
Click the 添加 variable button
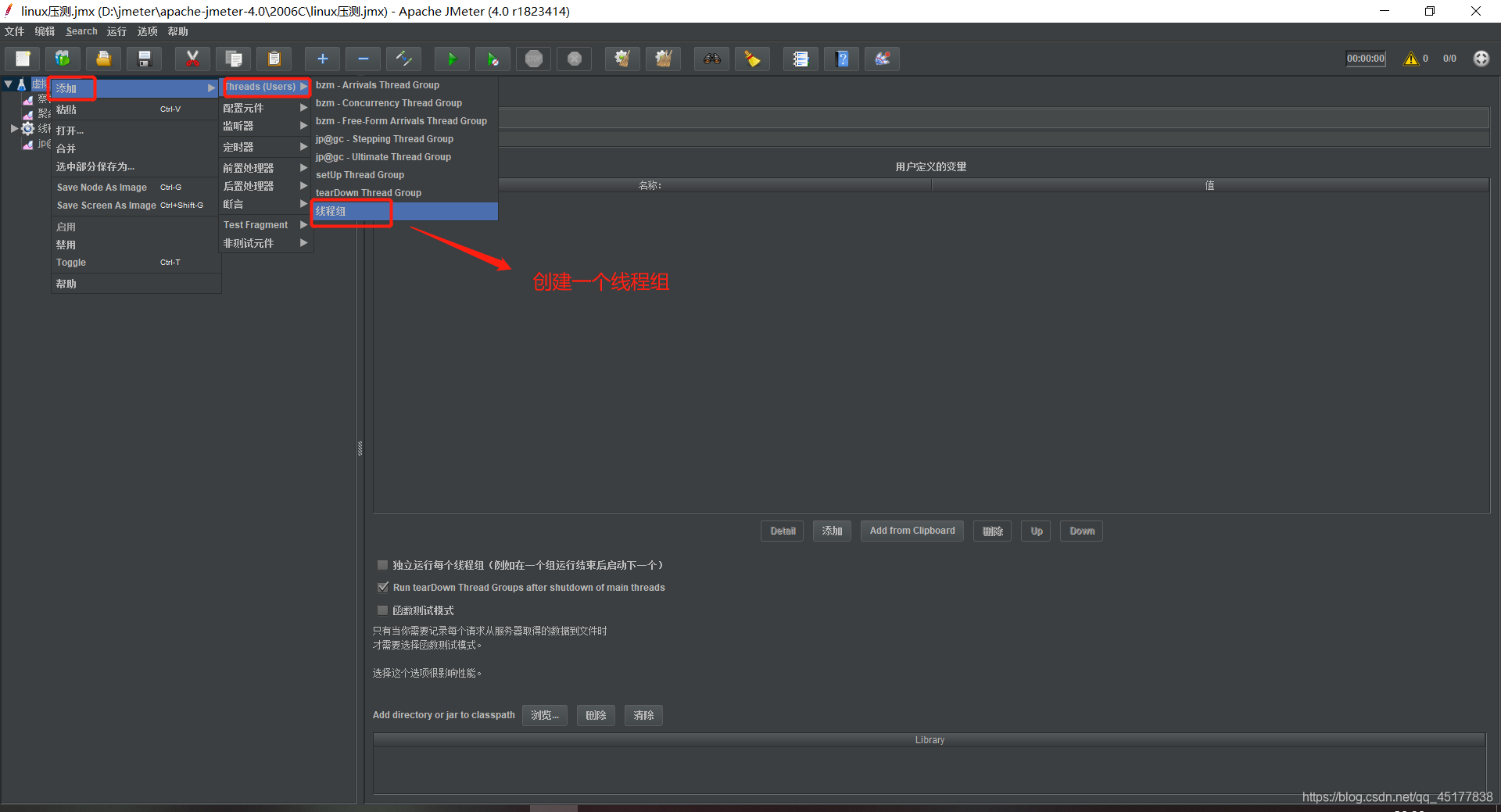pos(832,531)
